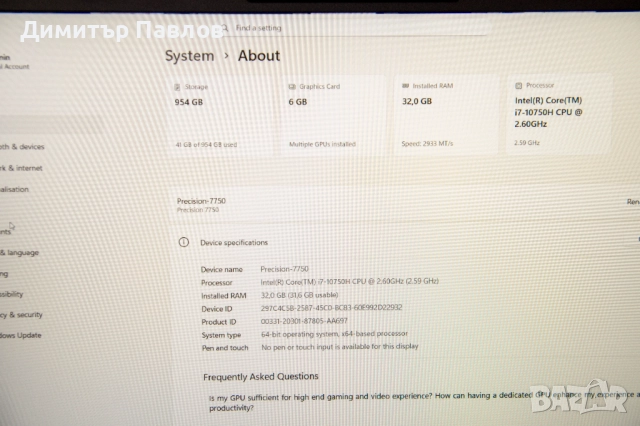
Task: Open the GPU sufficient FAQ question
Action: tap(424, 402)
